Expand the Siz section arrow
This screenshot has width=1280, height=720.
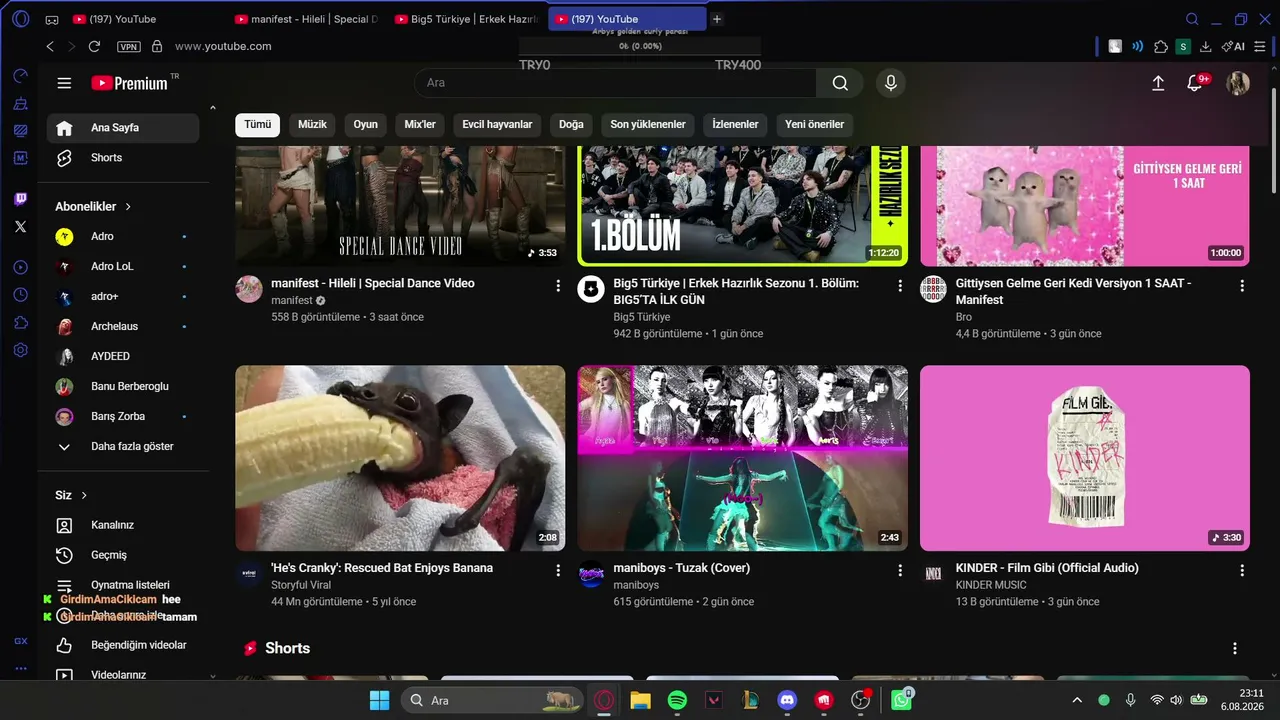[x=84, y=495]
